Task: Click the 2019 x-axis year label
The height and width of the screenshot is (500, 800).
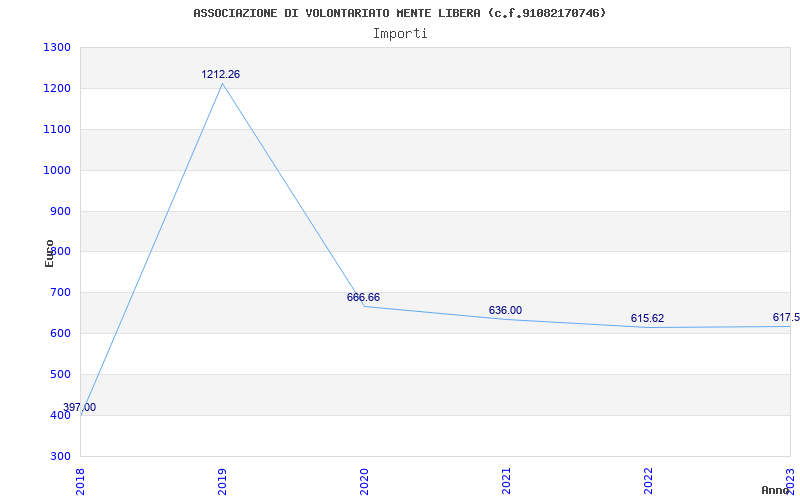Action: coord(222,481)
